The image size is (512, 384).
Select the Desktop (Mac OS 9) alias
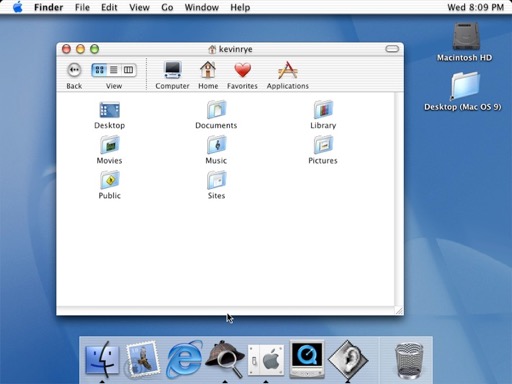(465, 86)
